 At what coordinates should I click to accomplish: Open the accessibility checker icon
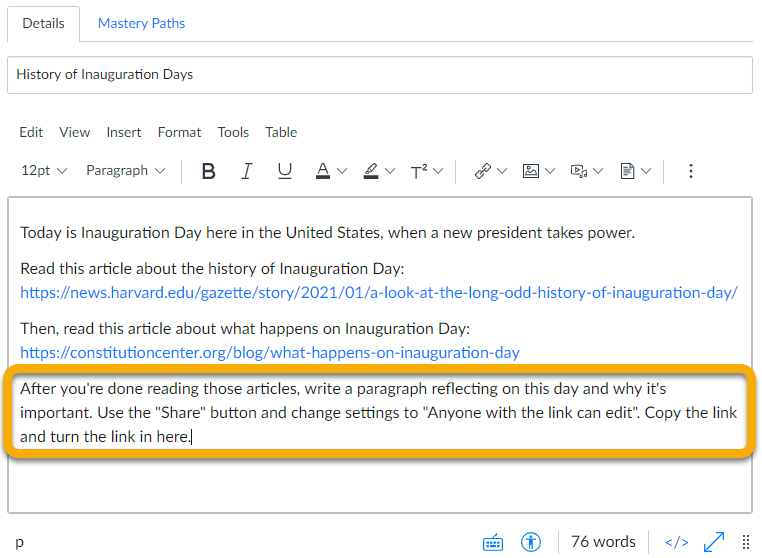[x=531, y=542]
